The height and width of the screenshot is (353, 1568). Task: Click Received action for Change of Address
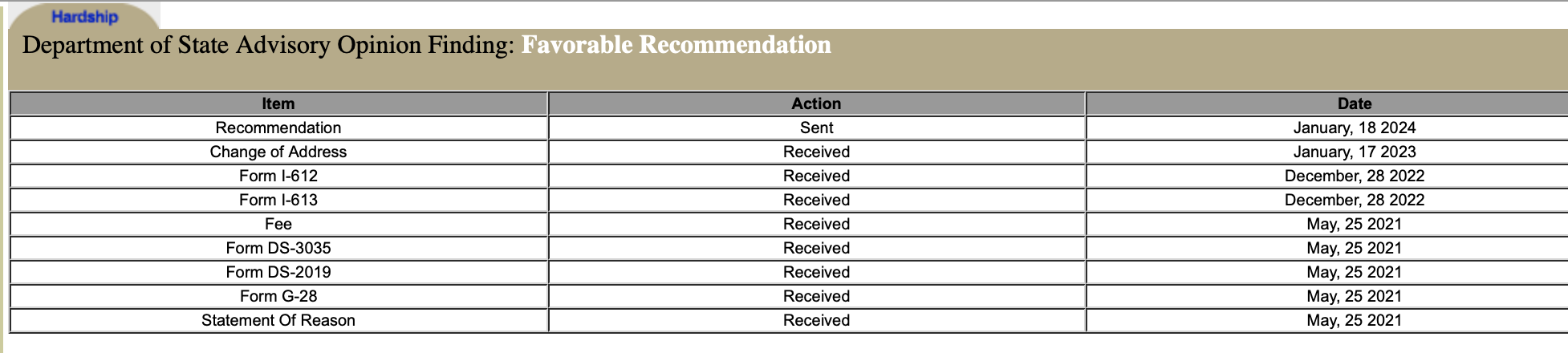[x=816, y=152]
